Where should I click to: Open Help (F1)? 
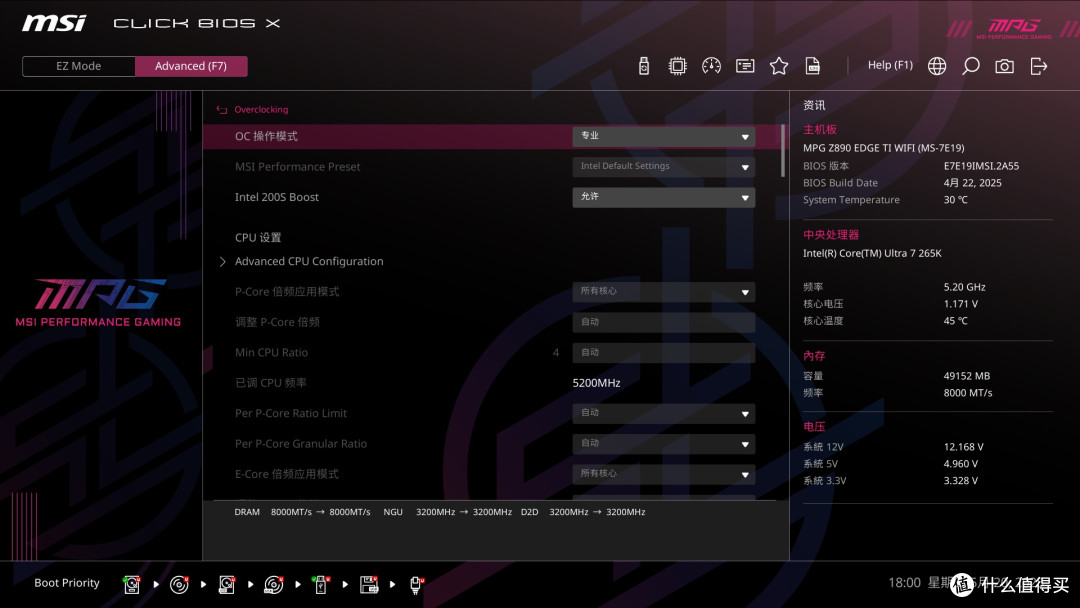point(890,65)
